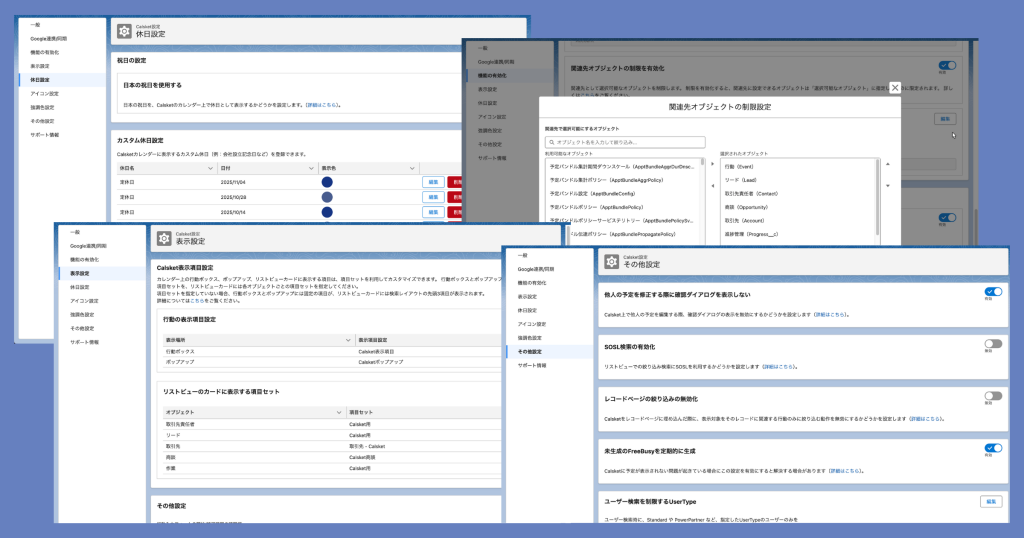Click the オブジェクト名 search field in dialog
The height and width of the screenshot is (538, 1024).
(x=625, y=142)
